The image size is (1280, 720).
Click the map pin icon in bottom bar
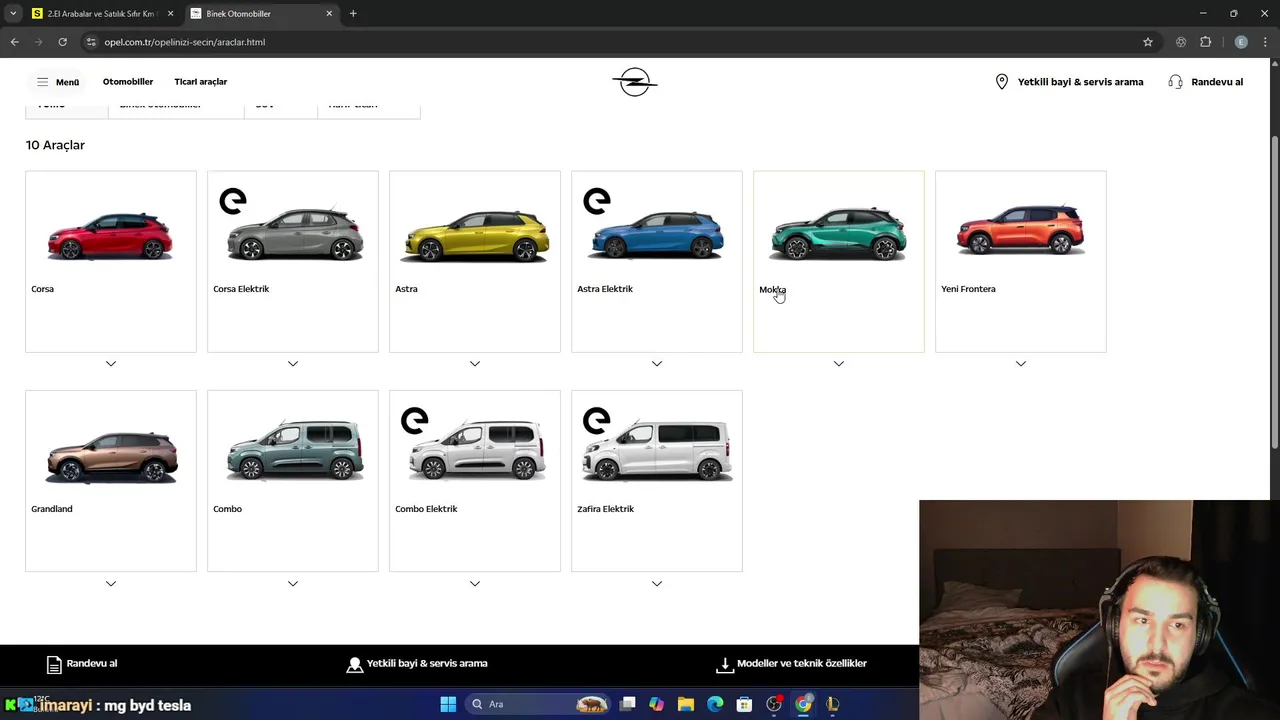point(354,664)
